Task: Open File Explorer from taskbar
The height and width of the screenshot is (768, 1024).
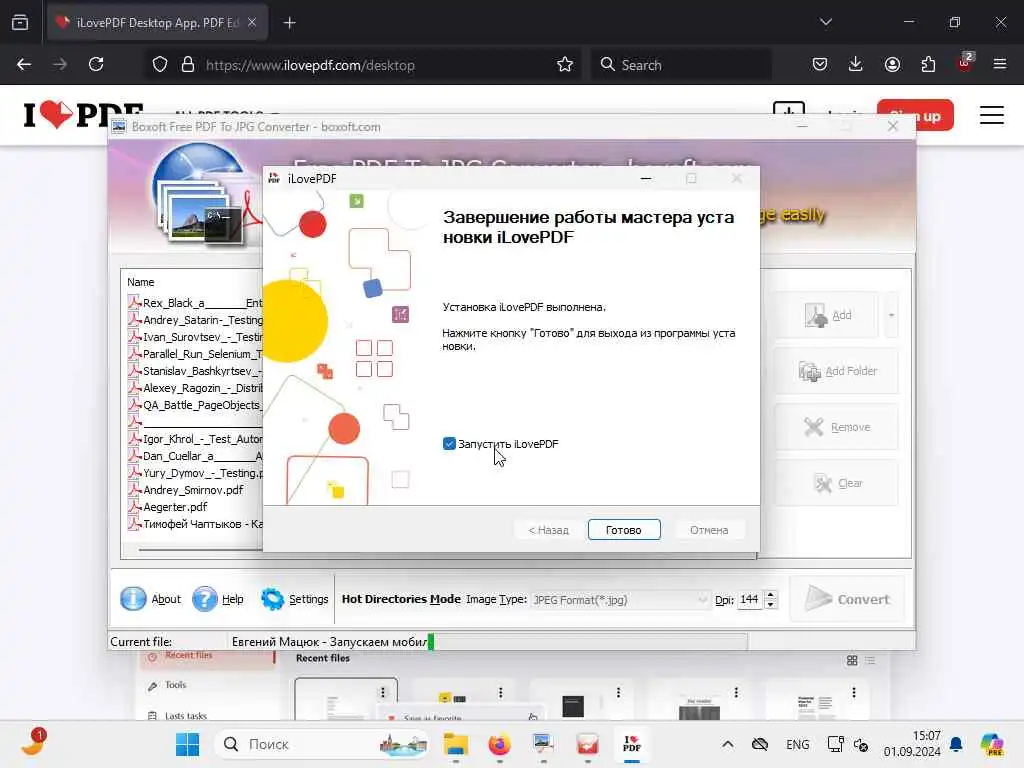Action: tap(455, 744)
